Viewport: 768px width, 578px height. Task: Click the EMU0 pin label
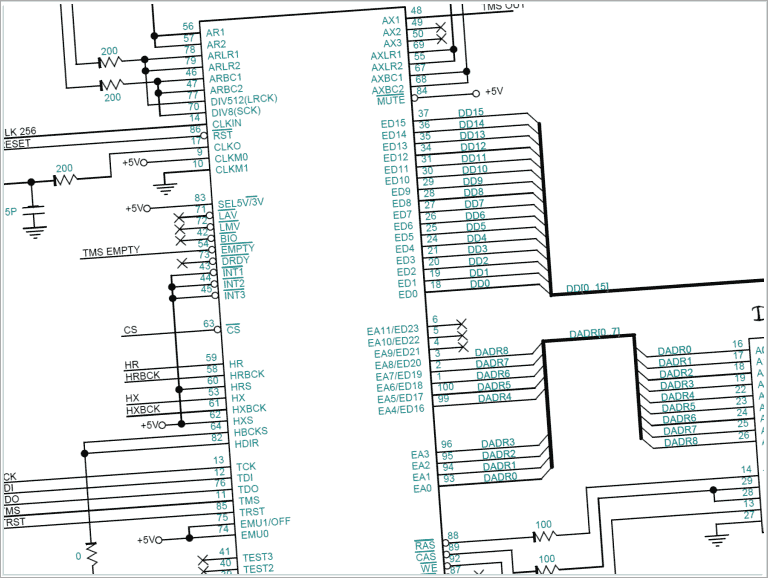click(x=255, y=534)
